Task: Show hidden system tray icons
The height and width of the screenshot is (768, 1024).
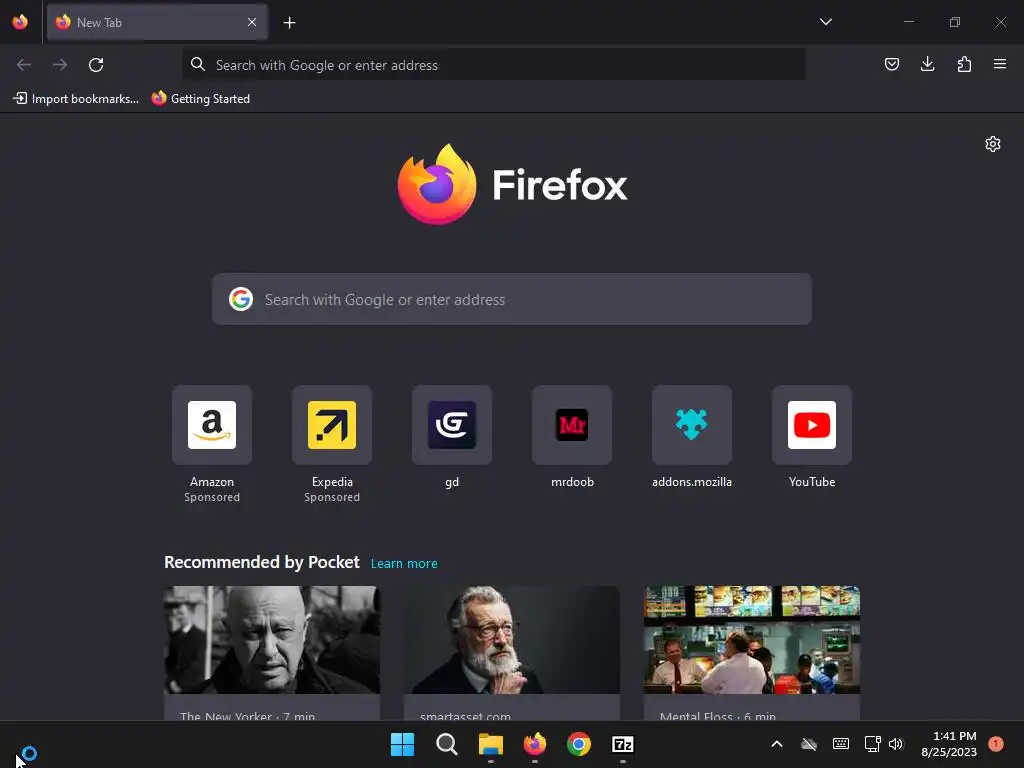Action: (776, 744)
